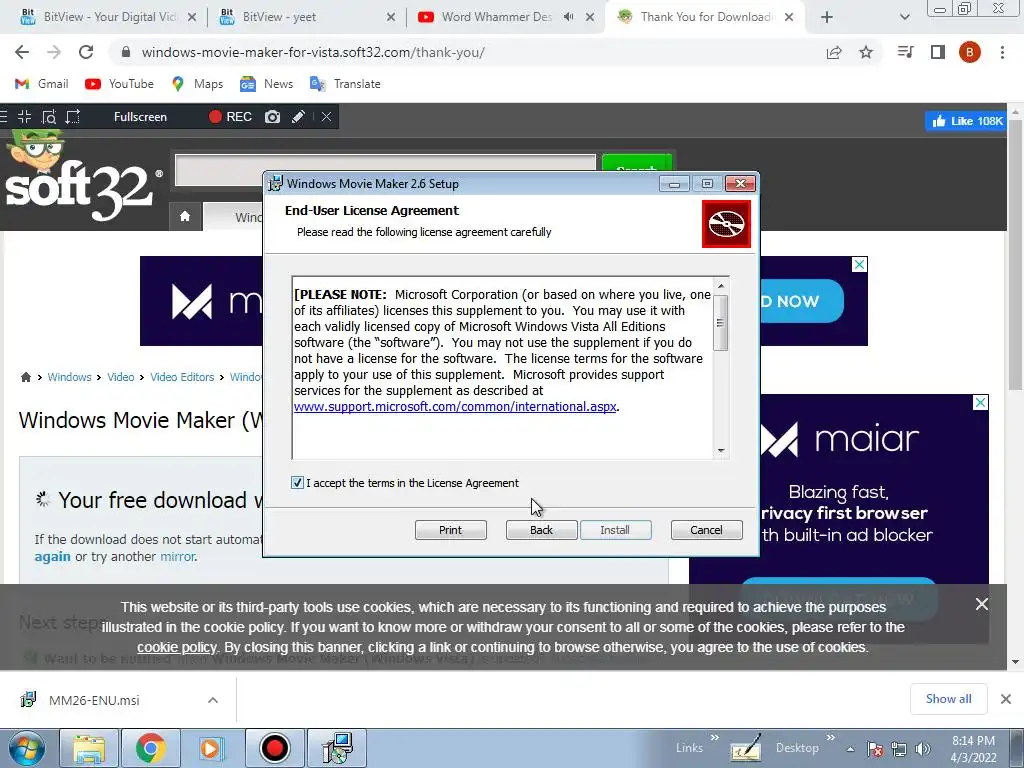The image size is (1024, 768).
Task: Open Translate bookmark
Action: click(345, 84)
